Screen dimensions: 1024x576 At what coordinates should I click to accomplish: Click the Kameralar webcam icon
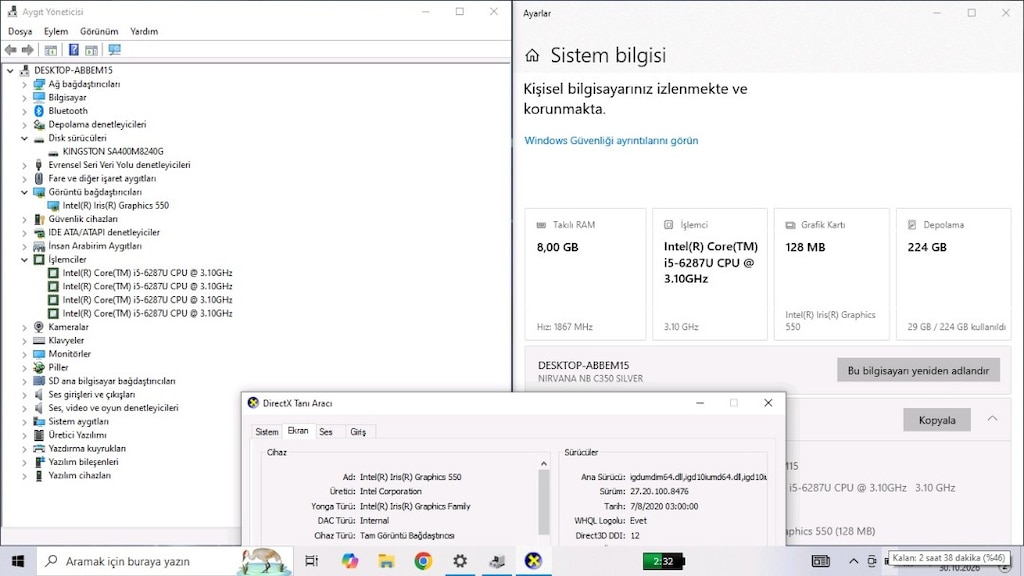point(39,327)
